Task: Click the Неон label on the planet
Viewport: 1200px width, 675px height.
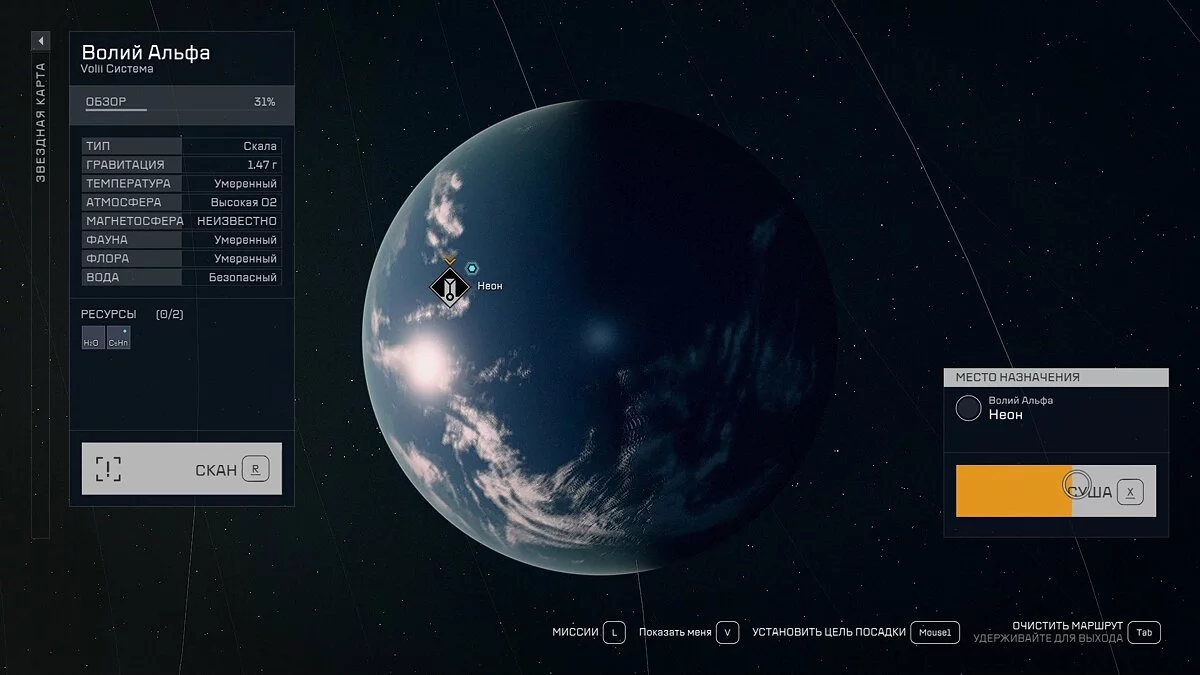Action: click(x=490, y=286)
